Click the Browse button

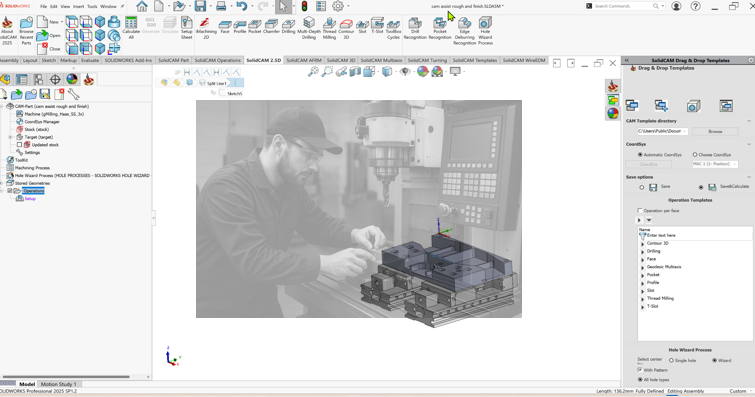click(x=715, y=131)
